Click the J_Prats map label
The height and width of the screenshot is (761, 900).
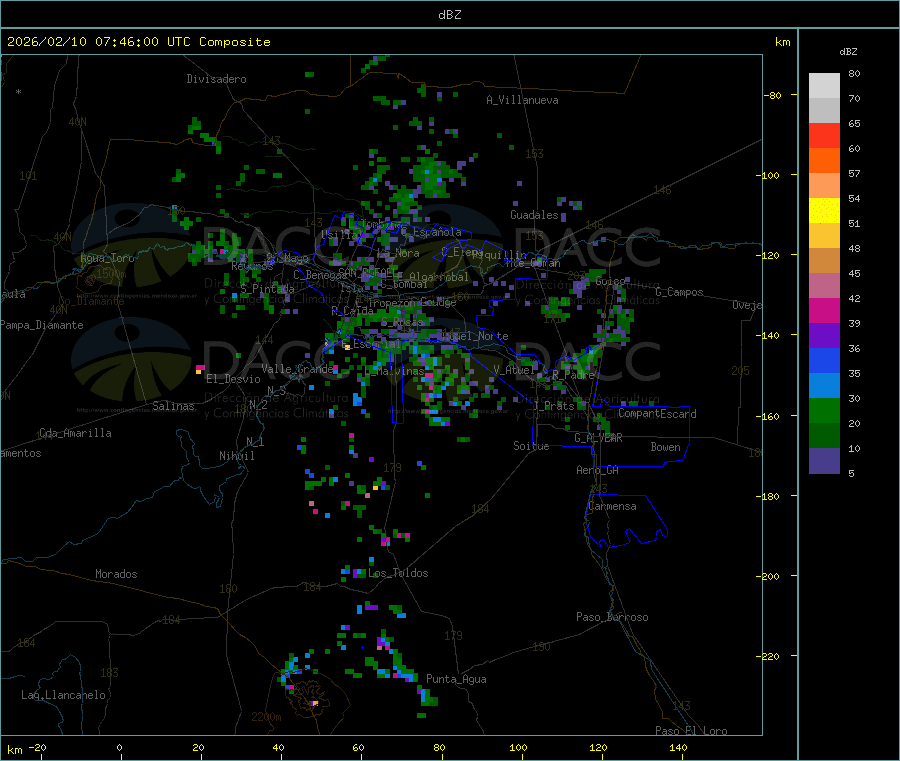pyautogui.click(x=554, y=406)
